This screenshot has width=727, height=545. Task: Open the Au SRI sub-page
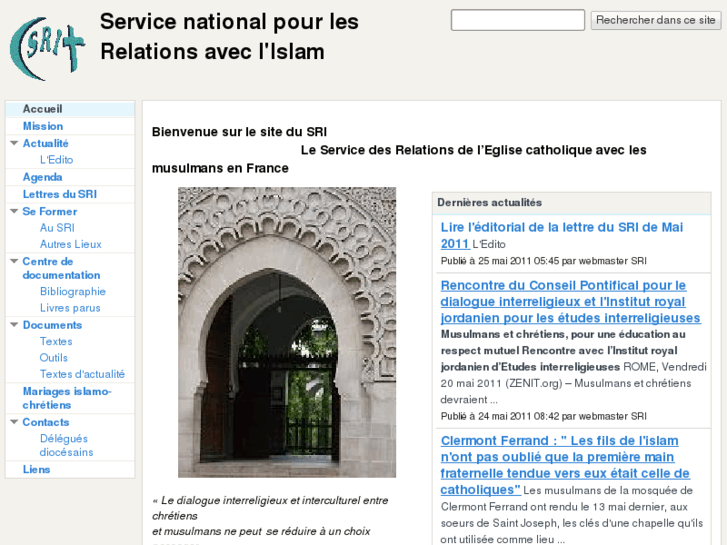pyautogui.click(x=57, y=228)
